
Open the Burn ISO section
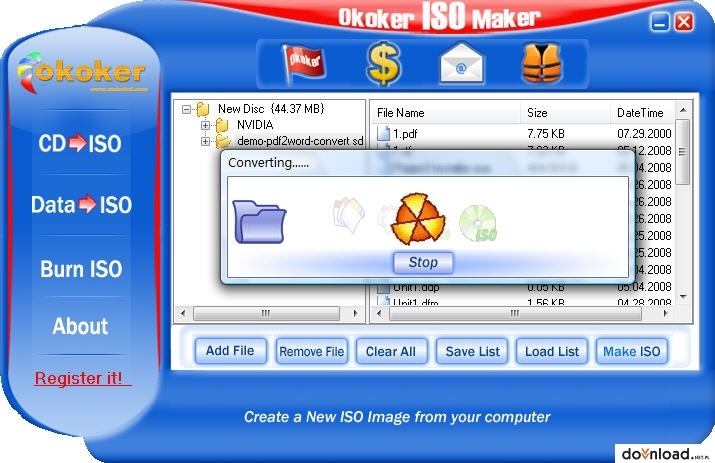[81, 269]
